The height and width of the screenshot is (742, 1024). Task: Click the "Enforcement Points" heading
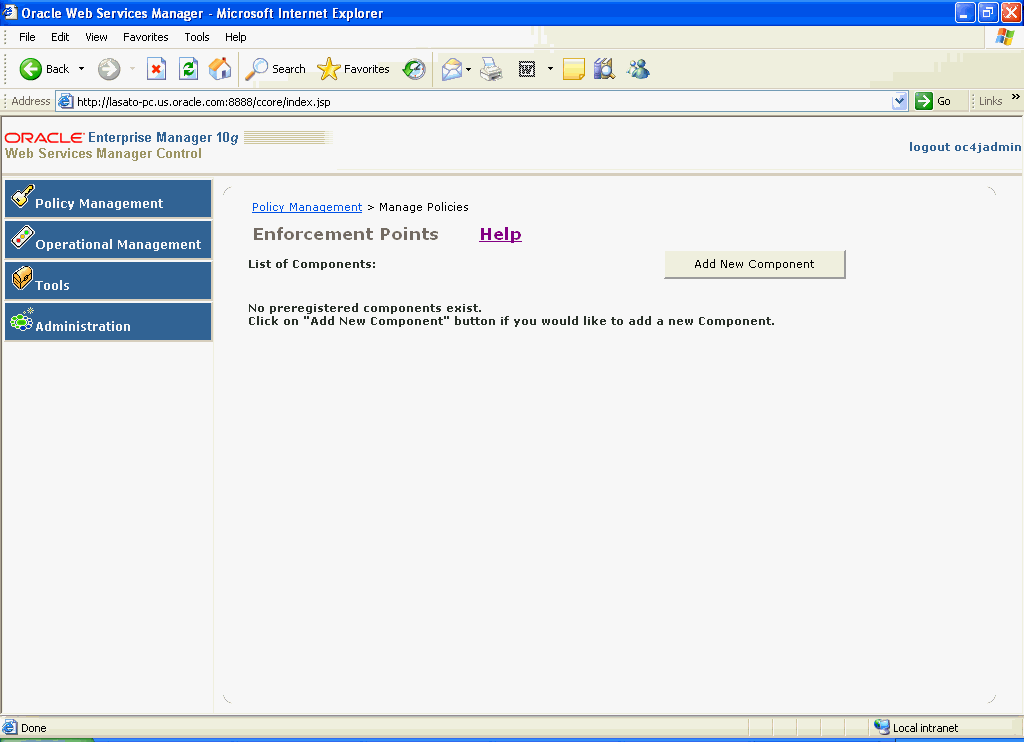pos(345,234)
